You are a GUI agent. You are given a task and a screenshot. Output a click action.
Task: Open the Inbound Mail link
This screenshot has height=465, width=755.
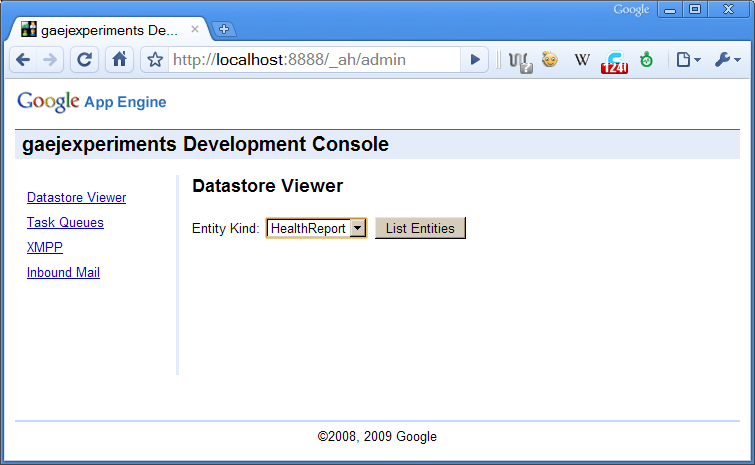[x=63, y=272]
